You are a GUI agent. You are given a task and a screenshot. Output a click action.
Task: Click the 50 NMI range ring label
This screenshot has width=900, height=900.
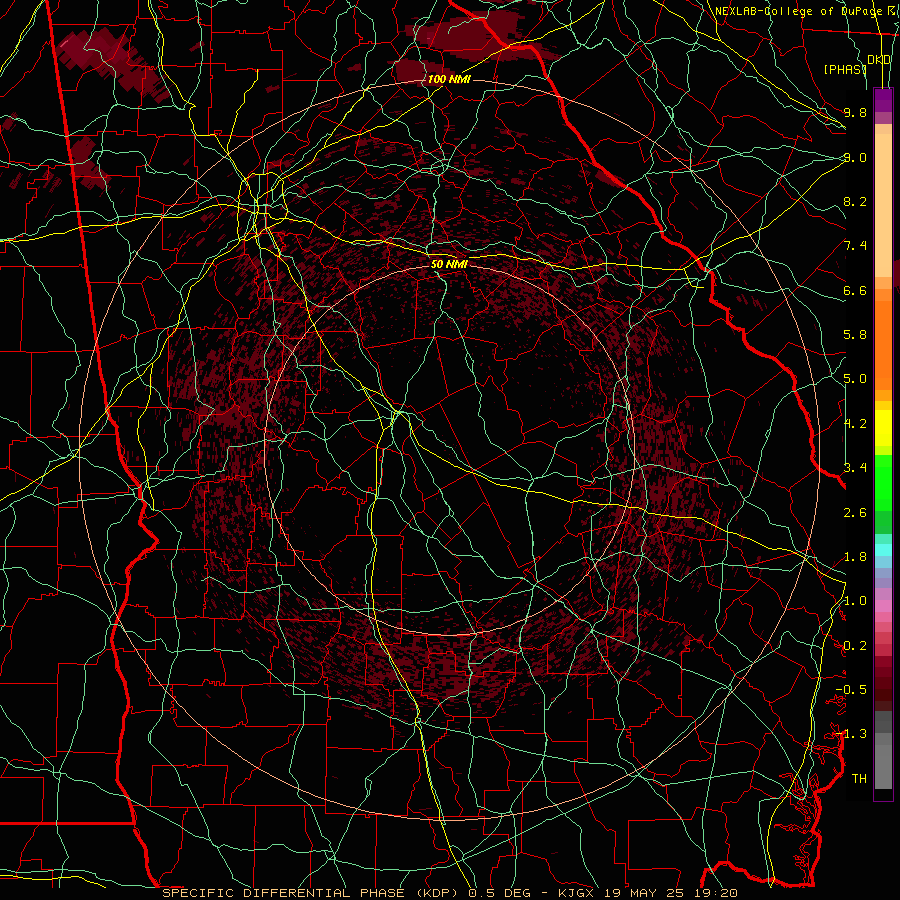click(449, 264)
